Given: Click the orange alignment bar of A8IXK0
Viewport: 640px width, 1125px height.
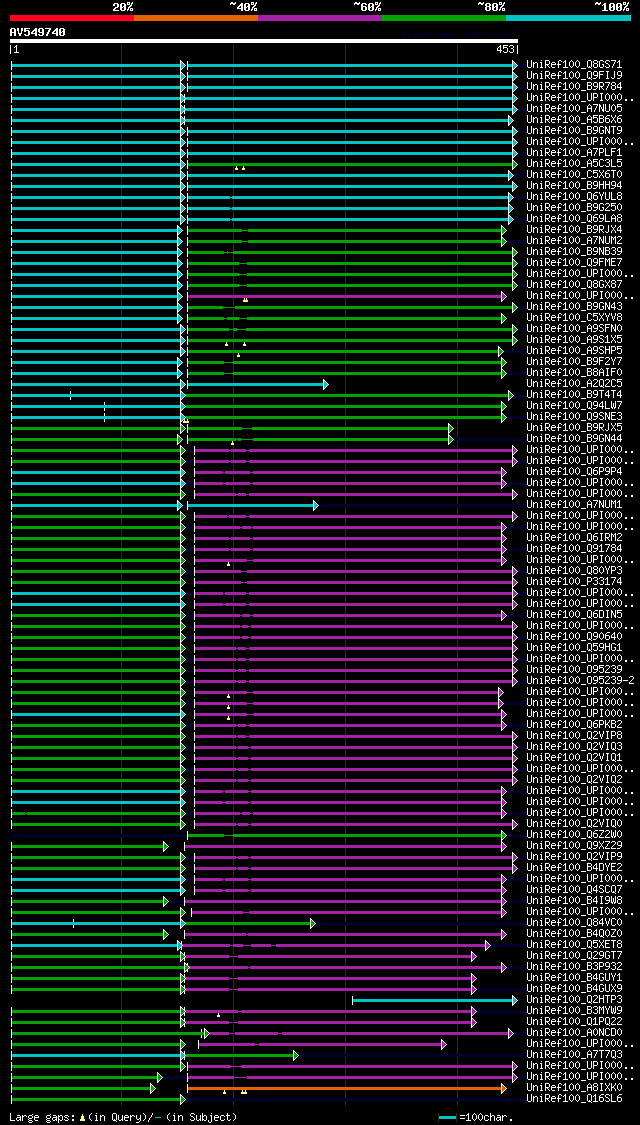Looking at the screenshot, I should coord(347,1088).
